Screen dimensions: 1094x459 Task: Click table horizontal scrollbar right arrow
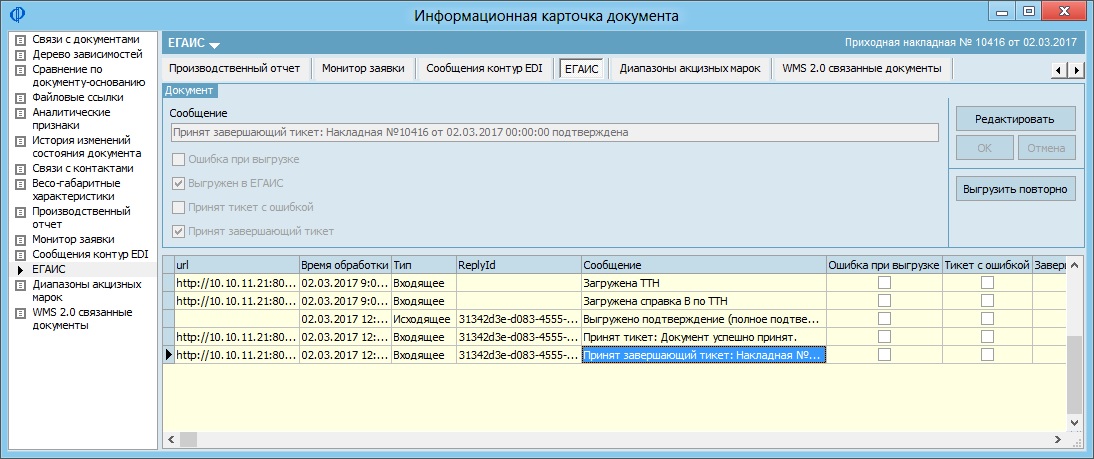pyautogui.click(x=1059, y=439)
